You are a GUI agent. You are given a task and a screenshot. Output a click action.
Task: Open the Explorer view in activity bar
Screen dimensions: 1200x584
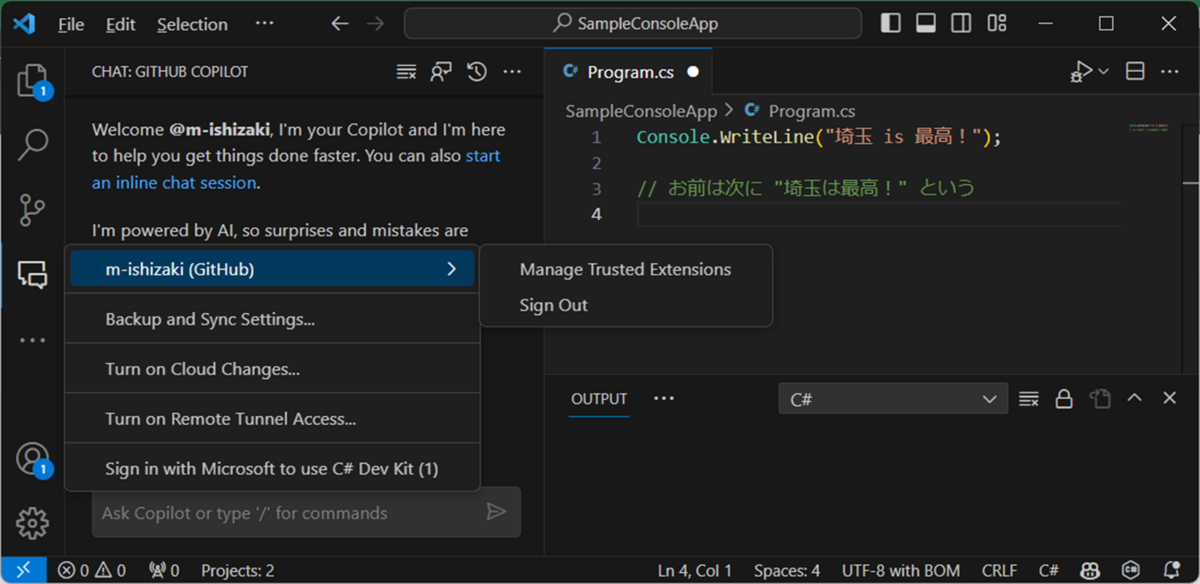[x=32, y=80]
